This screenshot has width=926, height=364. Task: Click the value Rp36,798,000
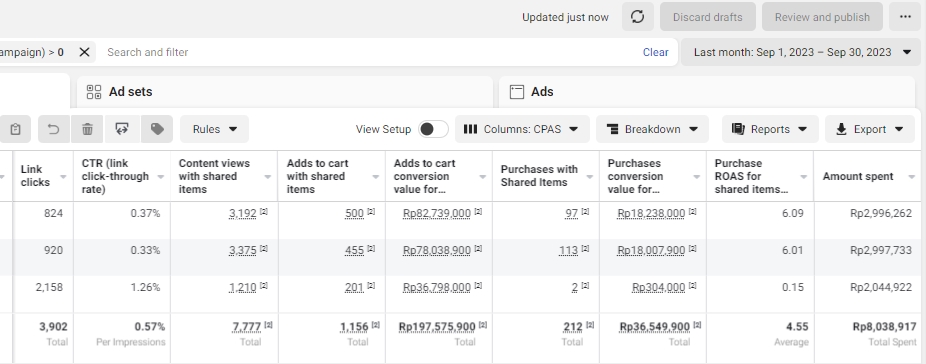pos(437,288)
